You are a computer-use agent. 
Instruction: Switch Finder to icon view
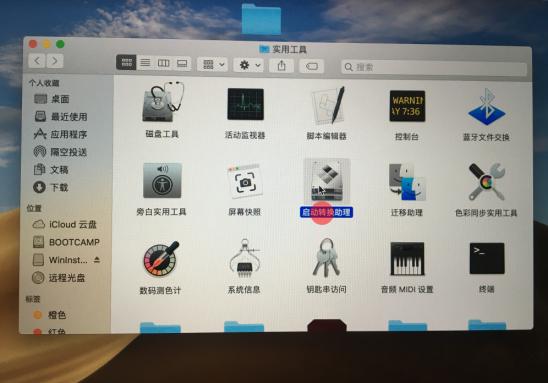pos(126,63)
